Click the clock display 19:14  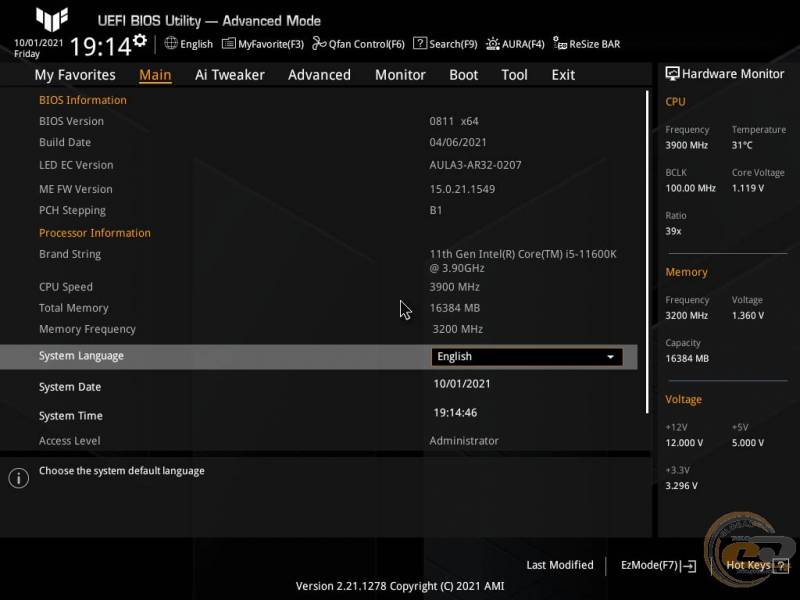point(101,47)
